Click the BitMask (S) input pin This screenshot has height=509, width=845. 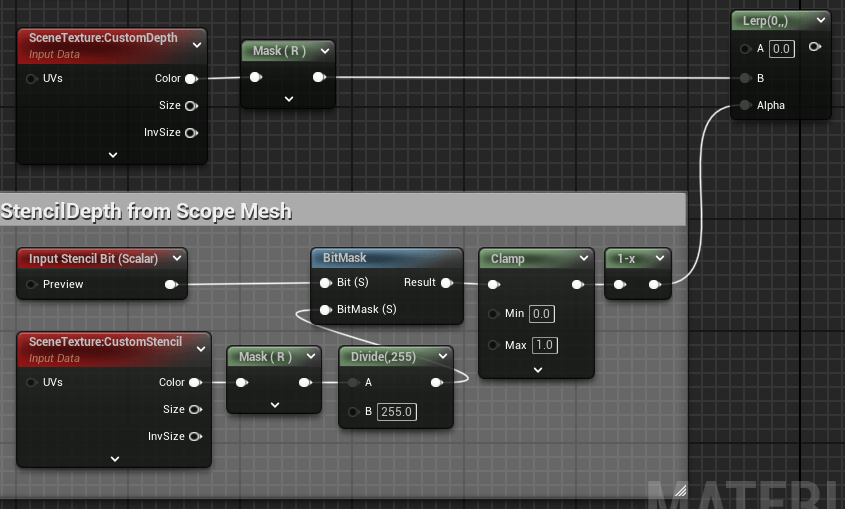click(325, 310)
